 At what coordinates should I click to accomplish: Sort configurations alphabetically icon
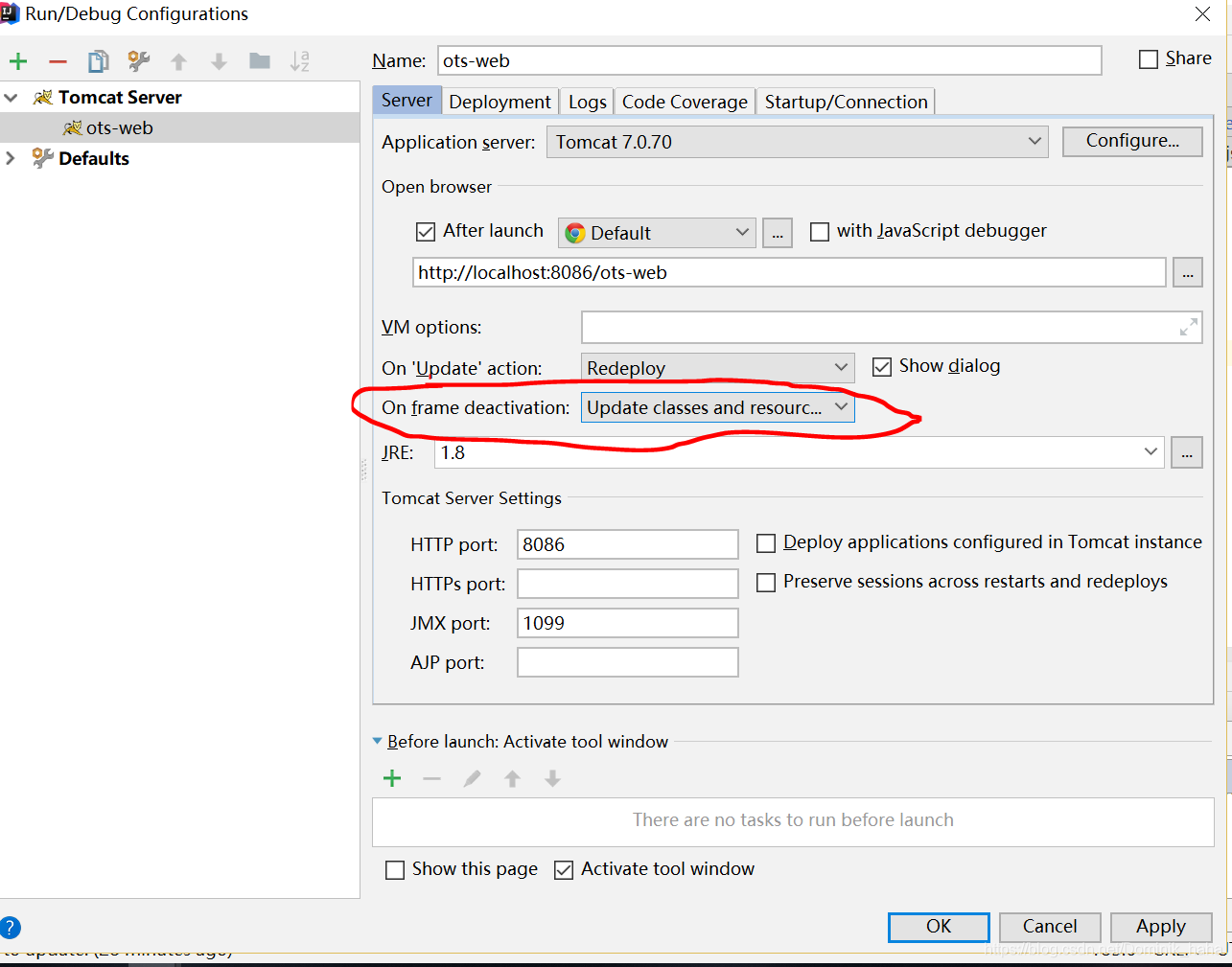point(300,62)
